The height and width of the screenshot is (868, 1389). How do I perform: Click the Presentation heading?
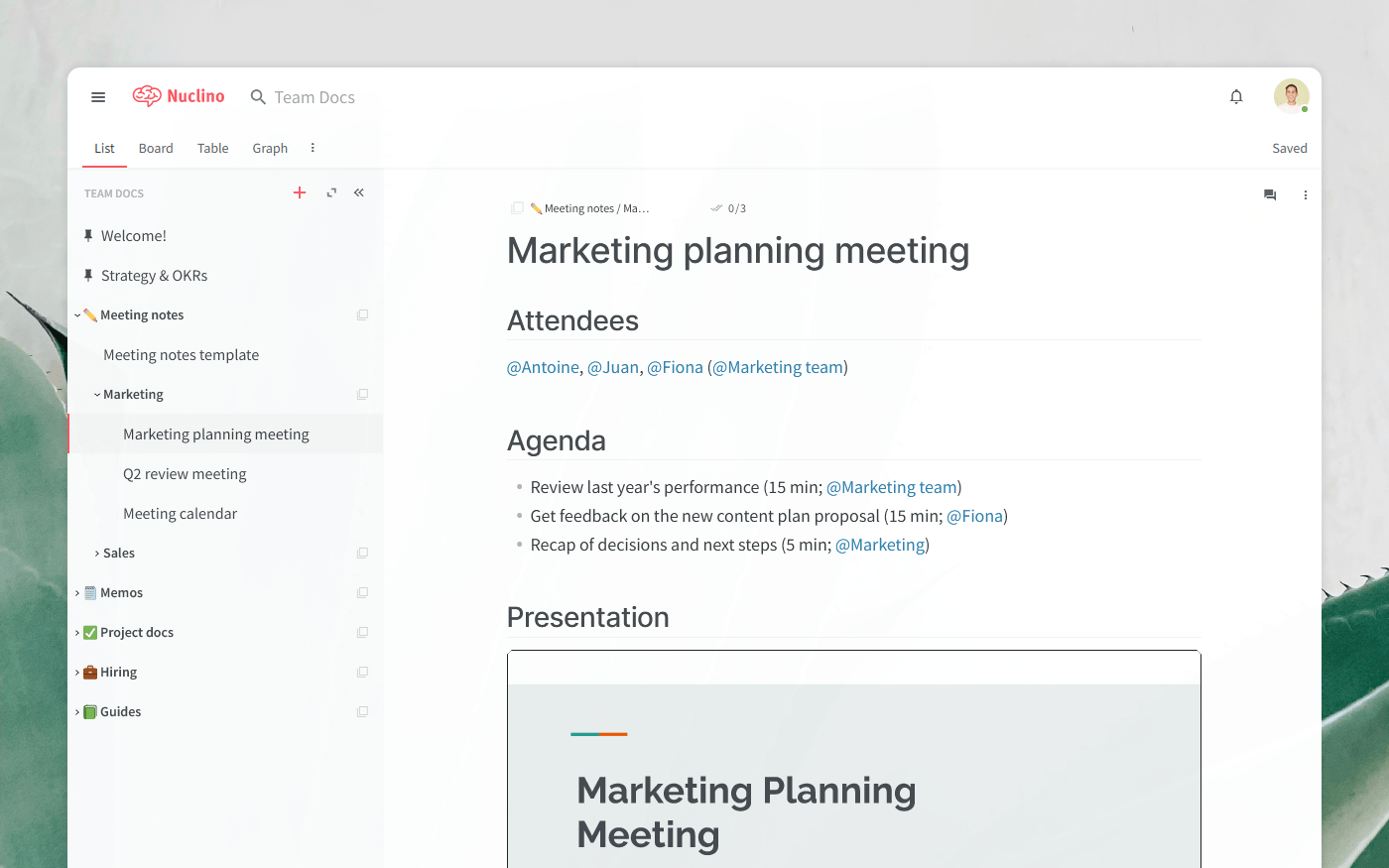[587, 617]
